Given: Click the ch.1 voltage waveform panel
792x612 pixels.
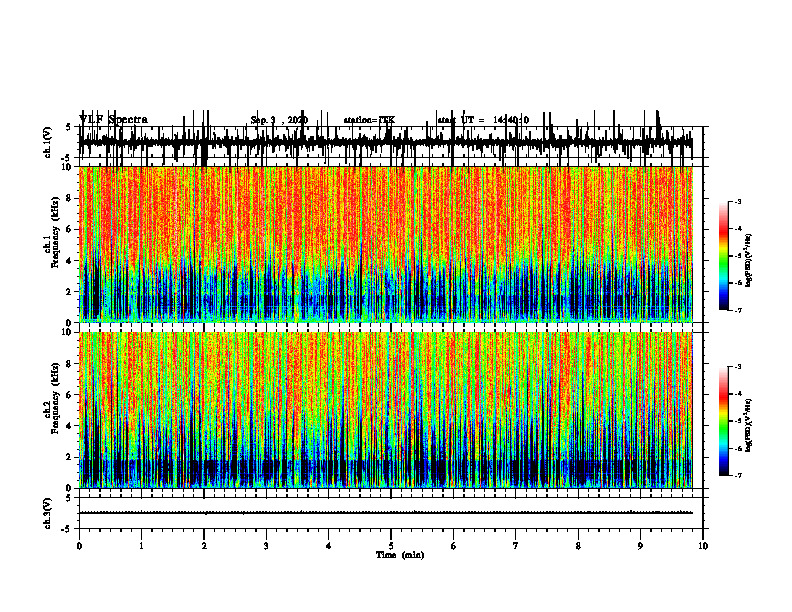Looking at the screenshot, I should (390, 142).
